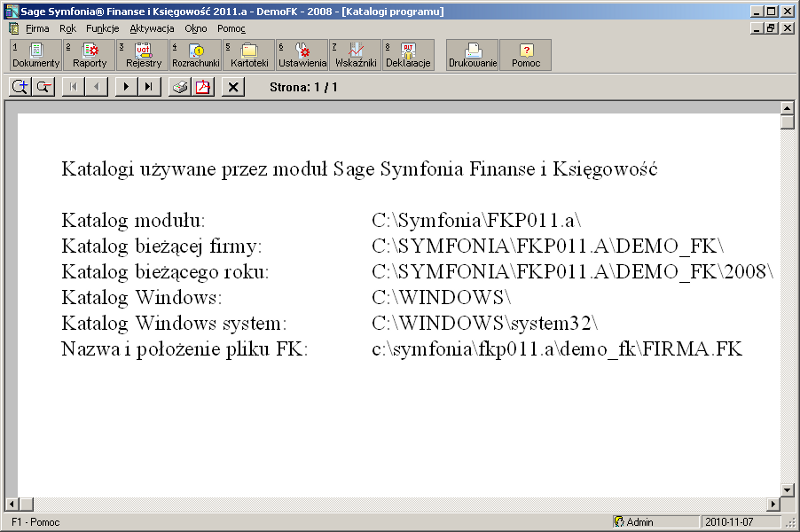Open the Raporty module
800x532 pixels.
click(89, 55)
